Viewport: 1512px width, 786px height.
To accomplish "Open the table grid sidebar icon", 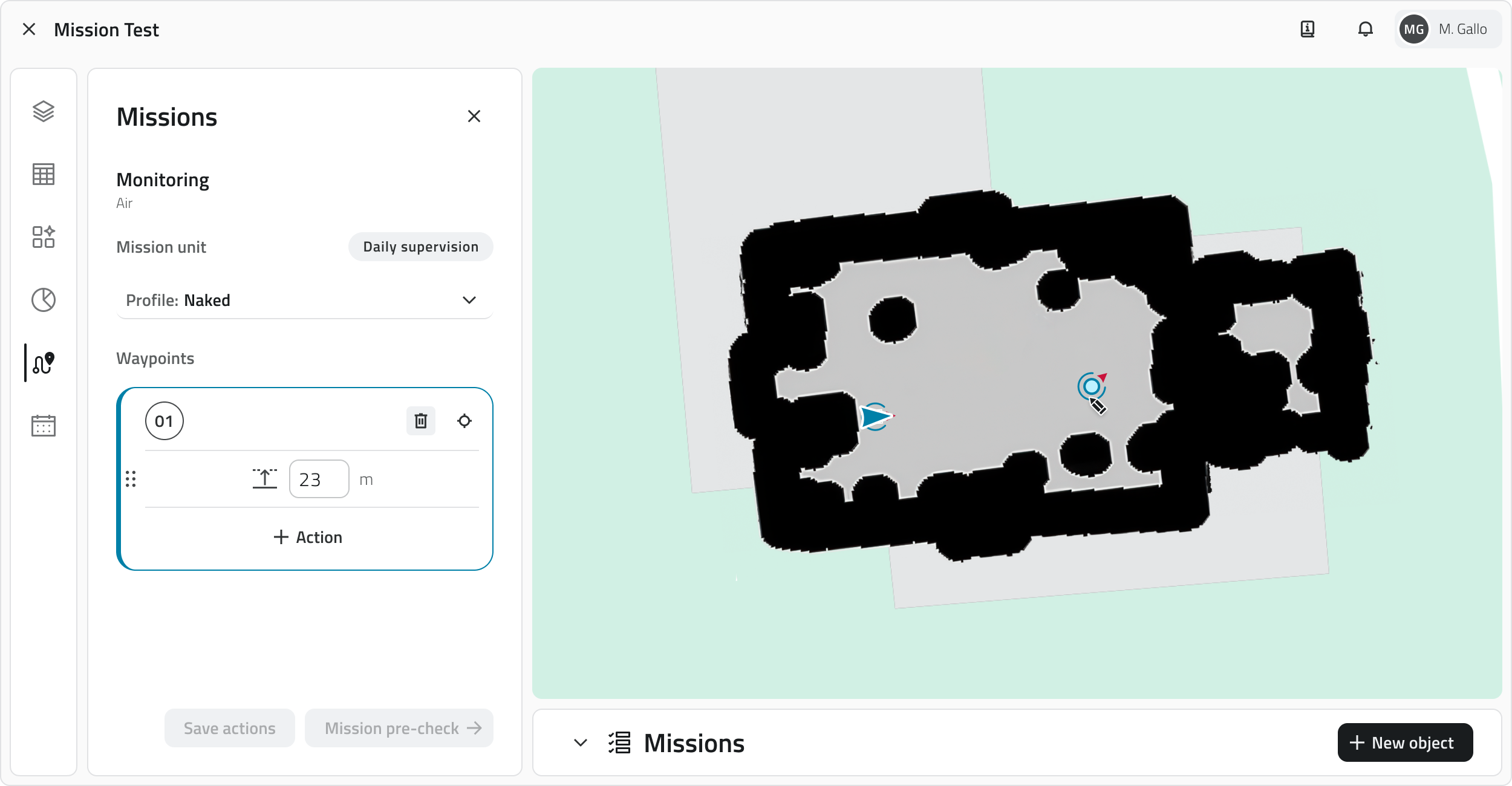I will [x=44, y=174].
